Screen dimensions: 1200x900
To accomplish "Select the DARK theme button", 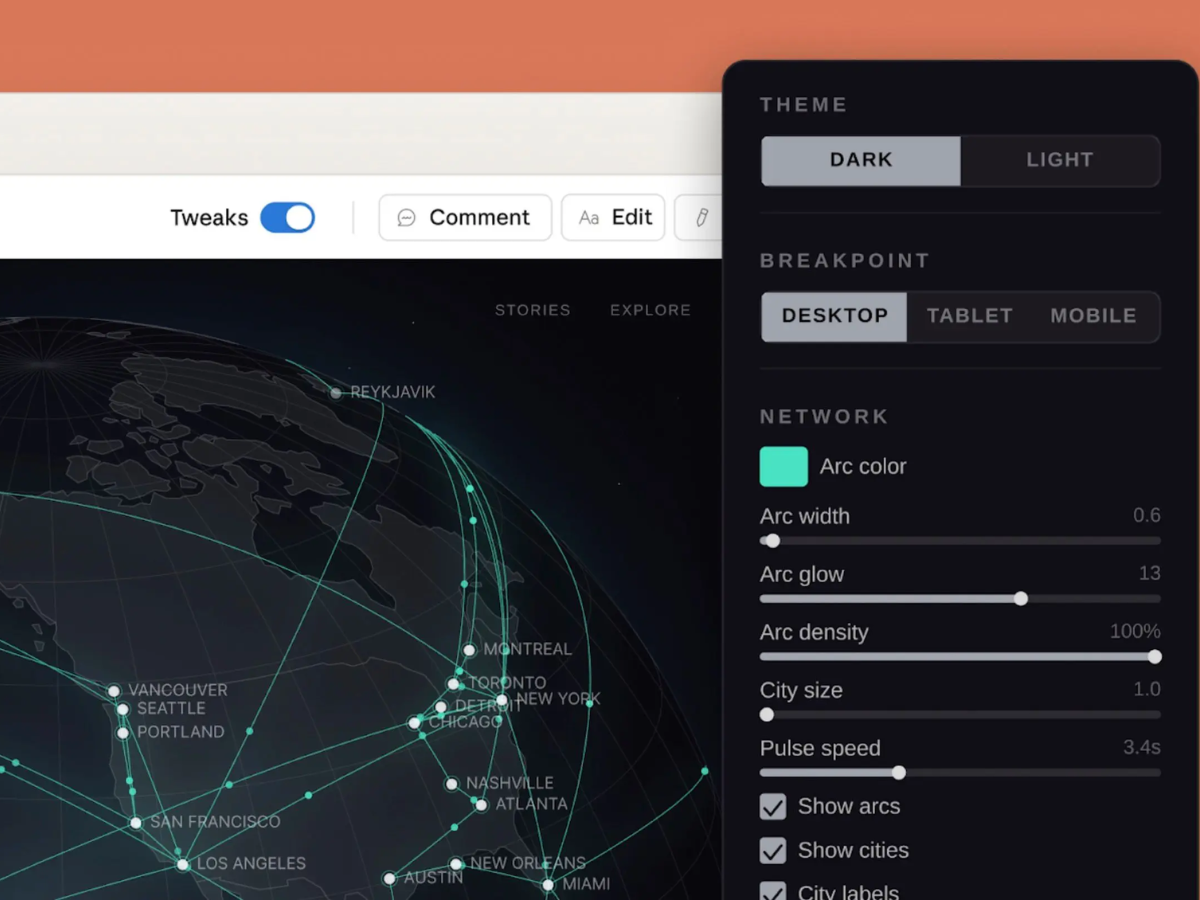I will tap(860, 160).
